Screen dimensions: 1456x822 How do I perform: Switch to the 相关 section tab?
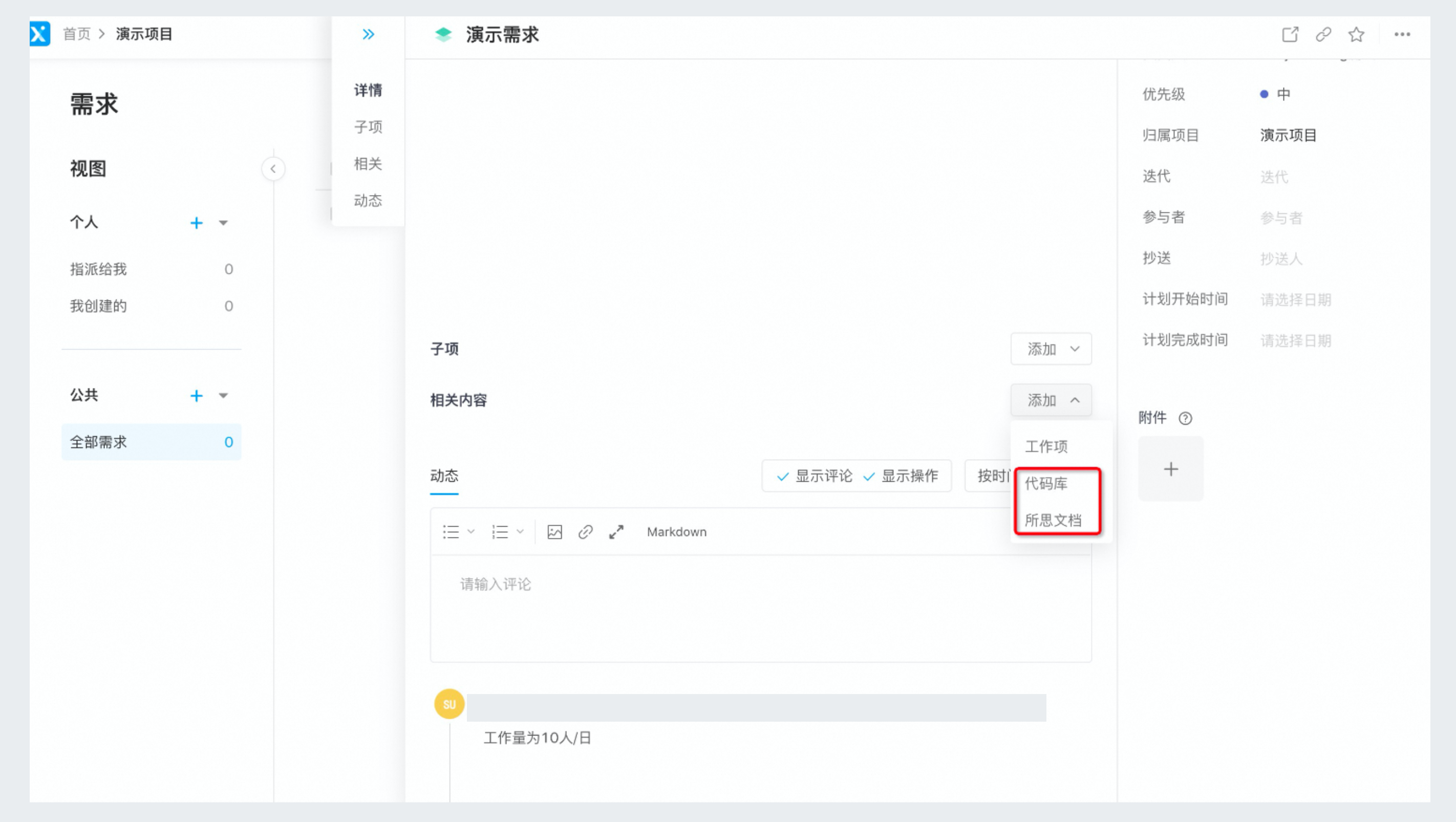(368, 163)
